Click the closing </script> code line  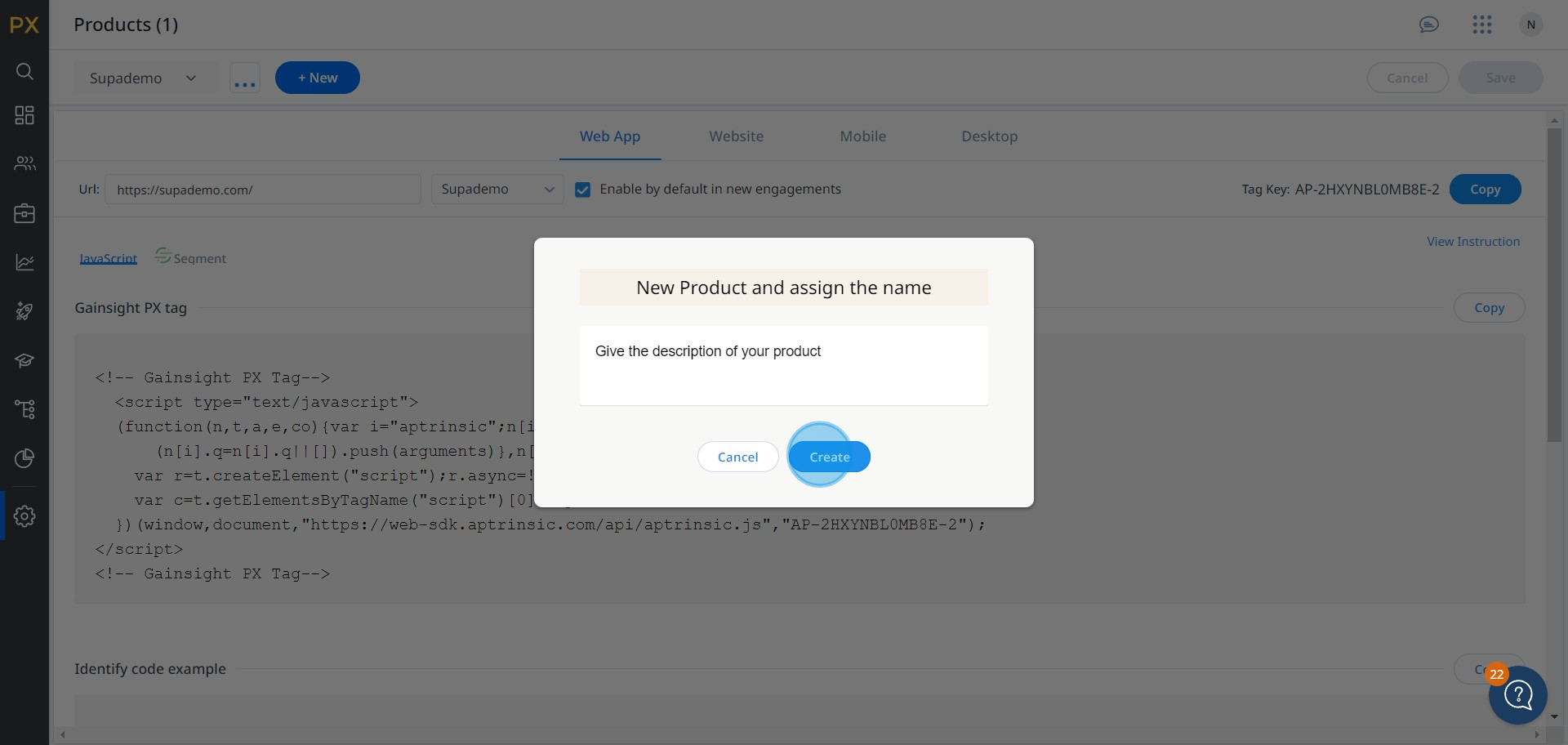tap(139, 549)
